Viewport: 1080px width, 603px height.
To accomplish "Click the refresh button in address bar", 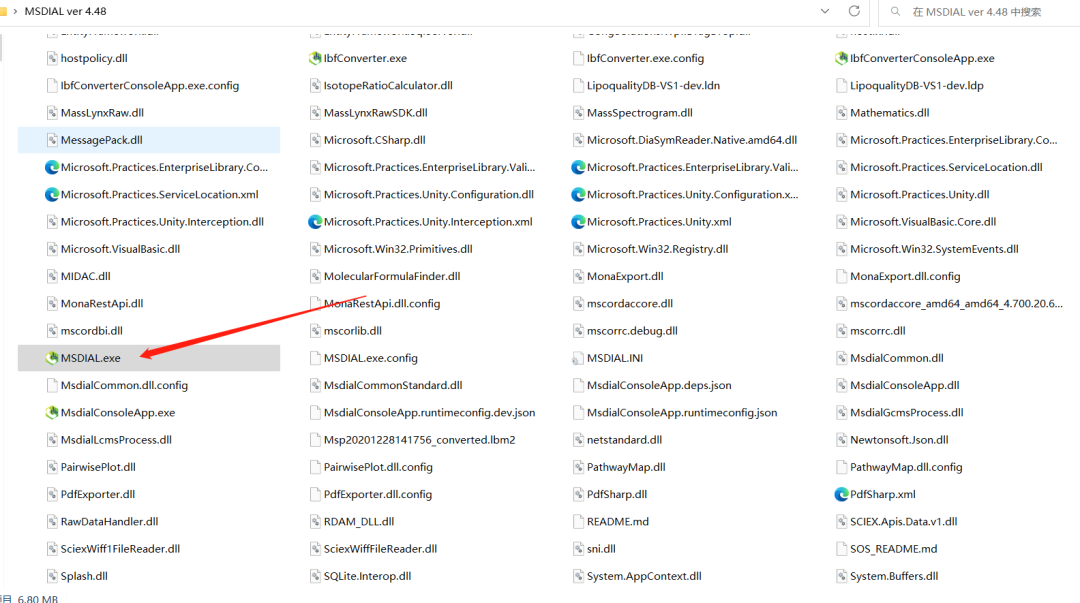I will click(x=854, y=11).
